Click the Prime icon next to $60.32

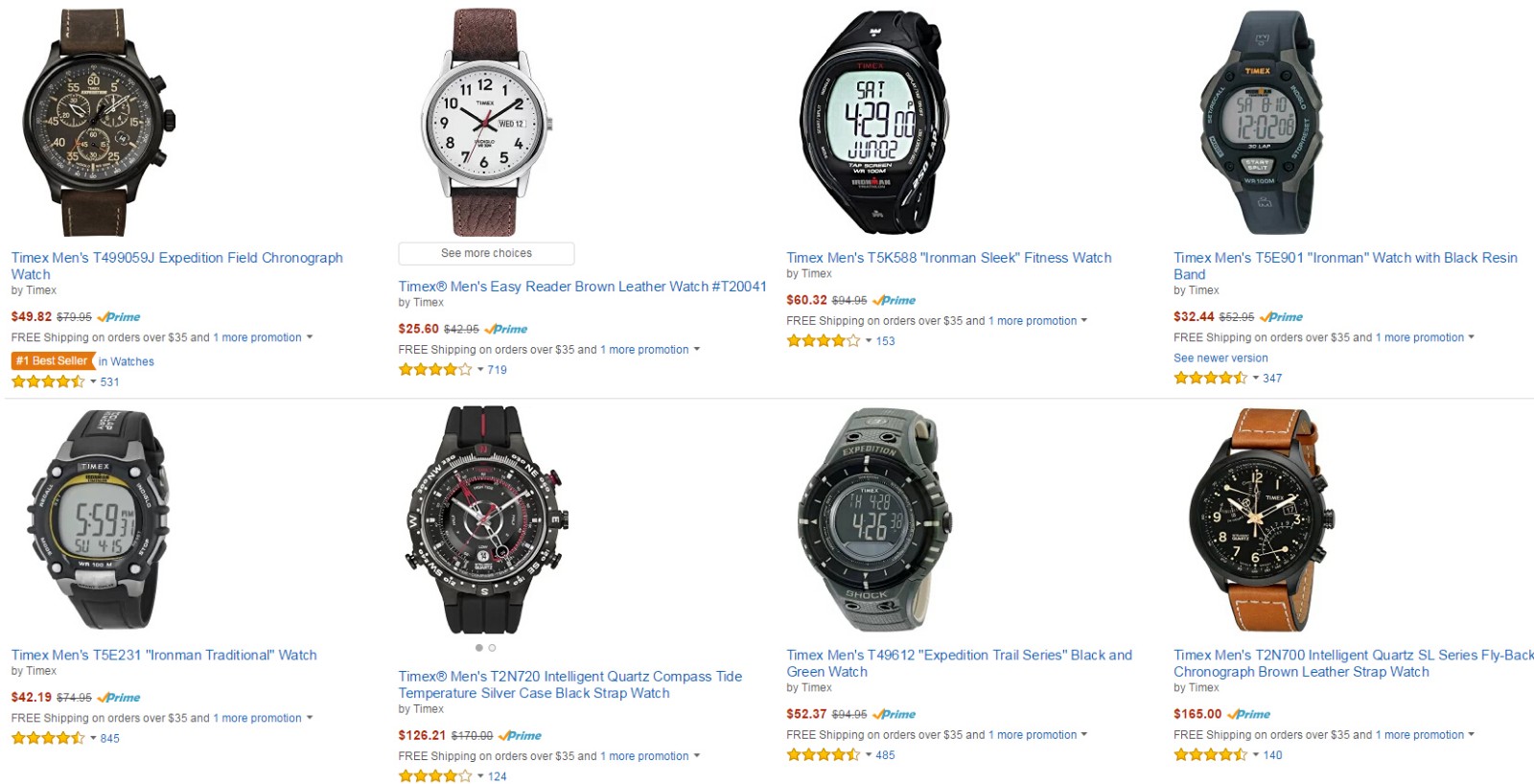click(x=895, y=300)
